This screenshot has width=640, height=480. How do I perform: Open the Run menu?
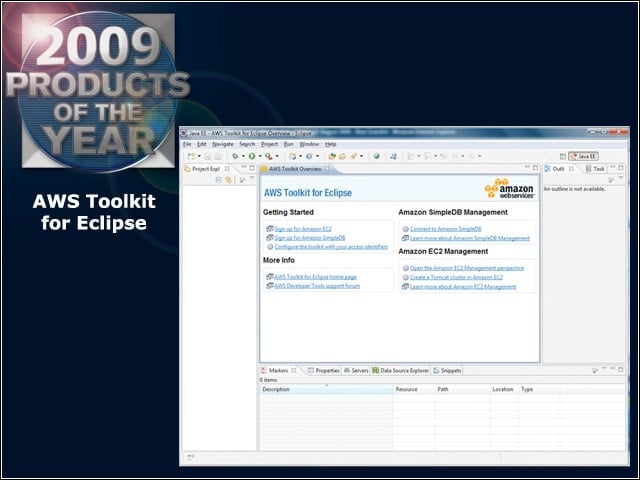click(x=289, y=144)
